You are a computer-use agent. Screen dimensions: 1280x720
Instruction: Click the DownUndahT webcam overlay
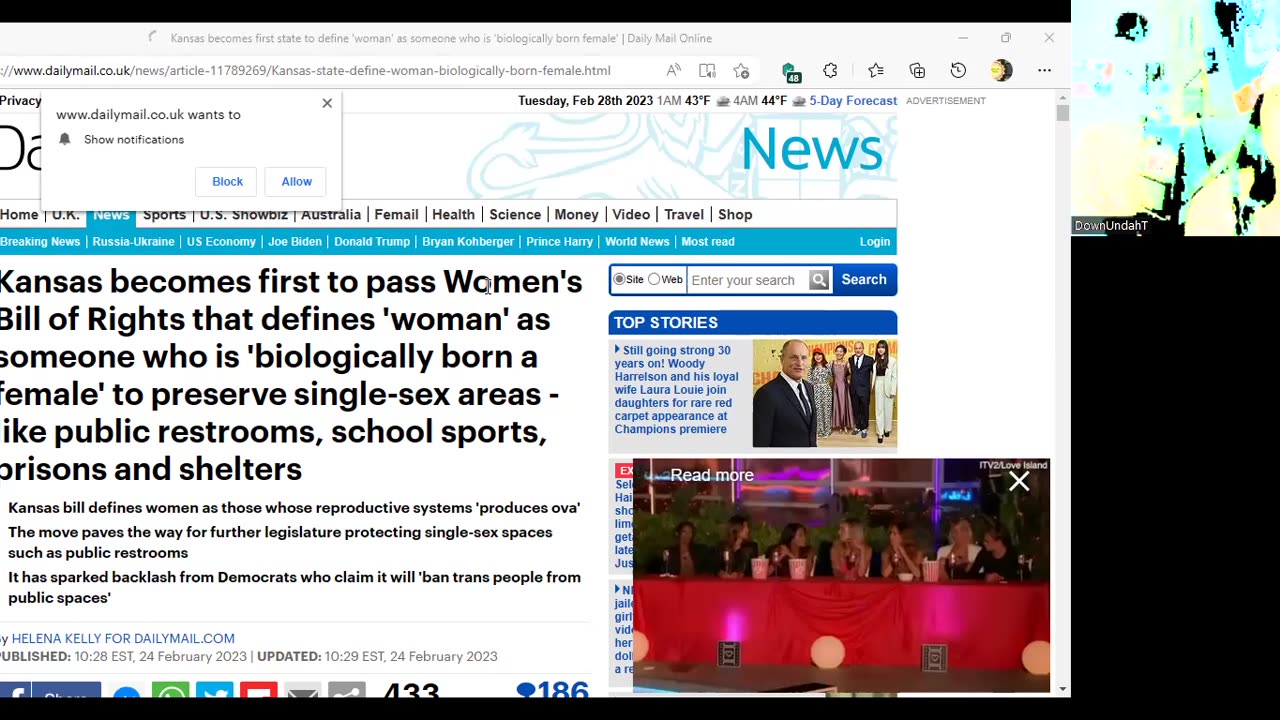pos(1175,118)
